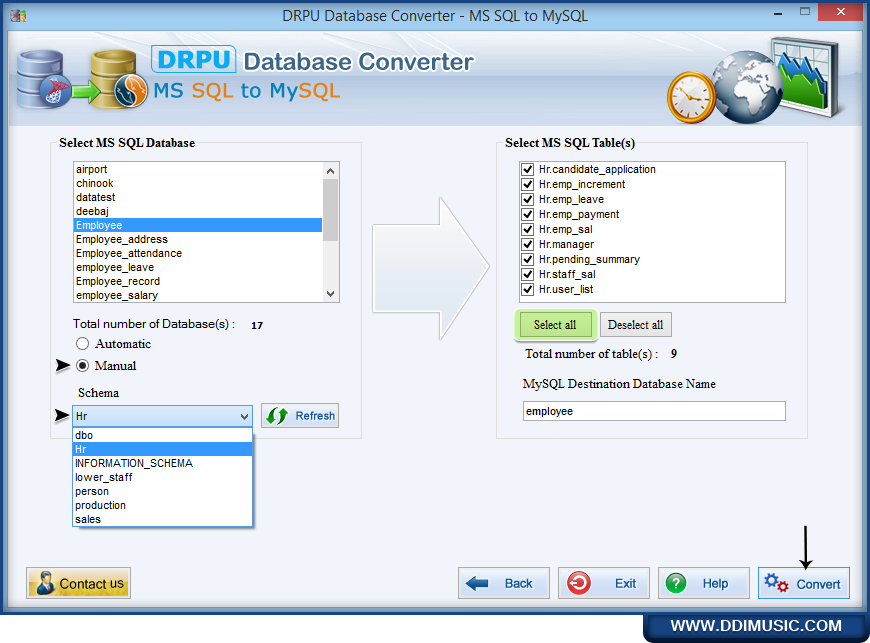
Task: Toggle the Hr.manager checkbox
Action: 528,244
